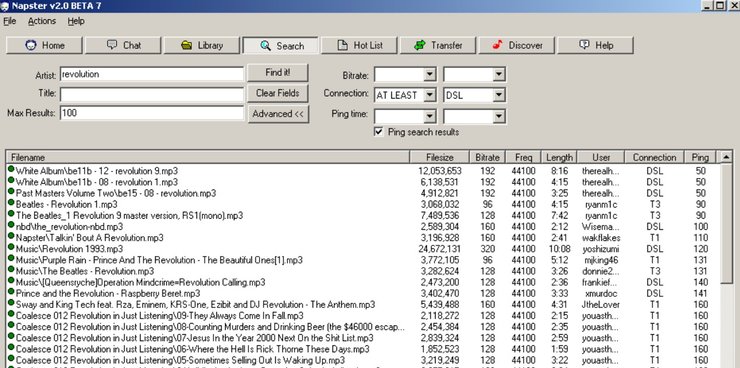Sort by Length column header
The image size is (740, 368).
559,157
